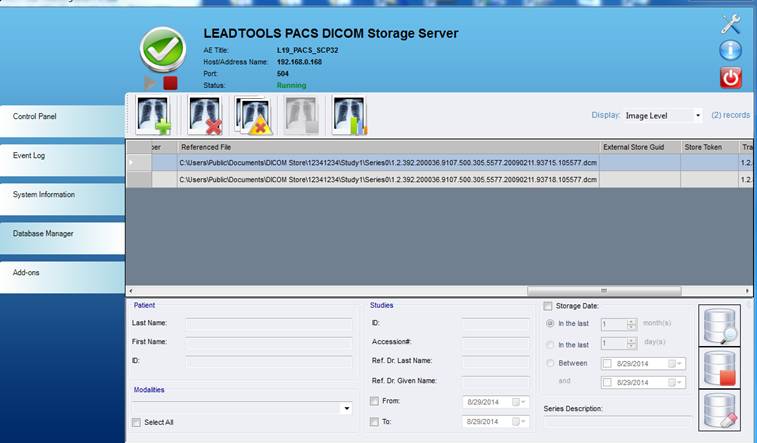Click the grid scrollbar right arrow
The height and width of the screenshot is (443, 757).
pos(747,291)
